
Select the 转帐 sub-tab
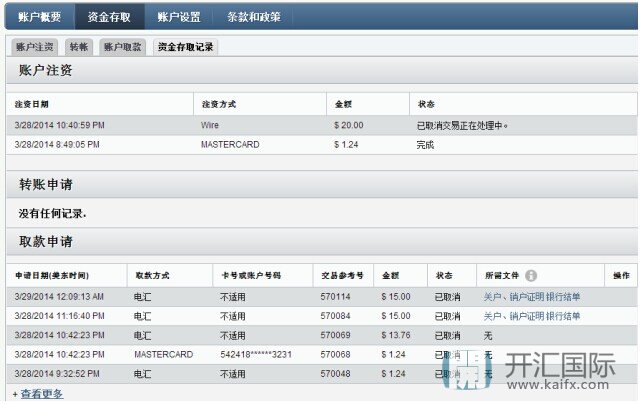(x=79, y=47)
